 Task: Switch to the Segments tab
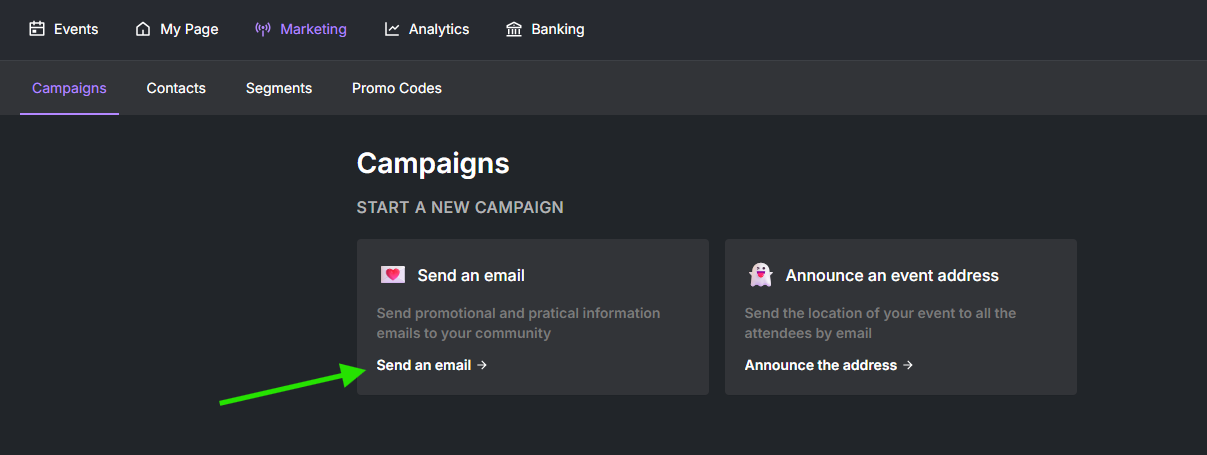pyautogui.click(x=279, y=88)
